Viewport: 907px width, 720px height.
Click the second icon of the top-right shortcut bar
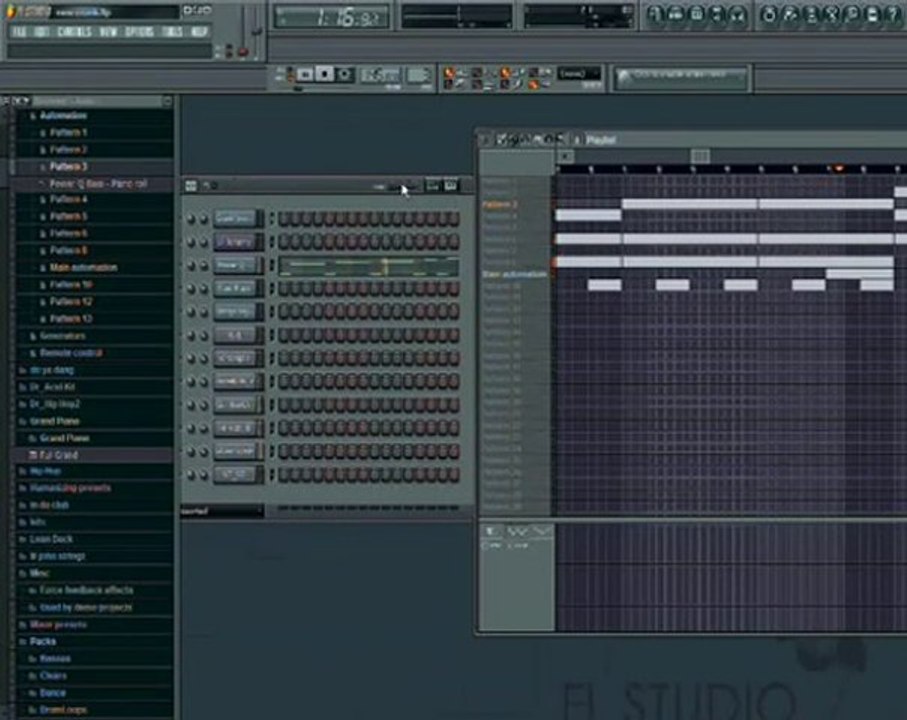click(676, 14)
